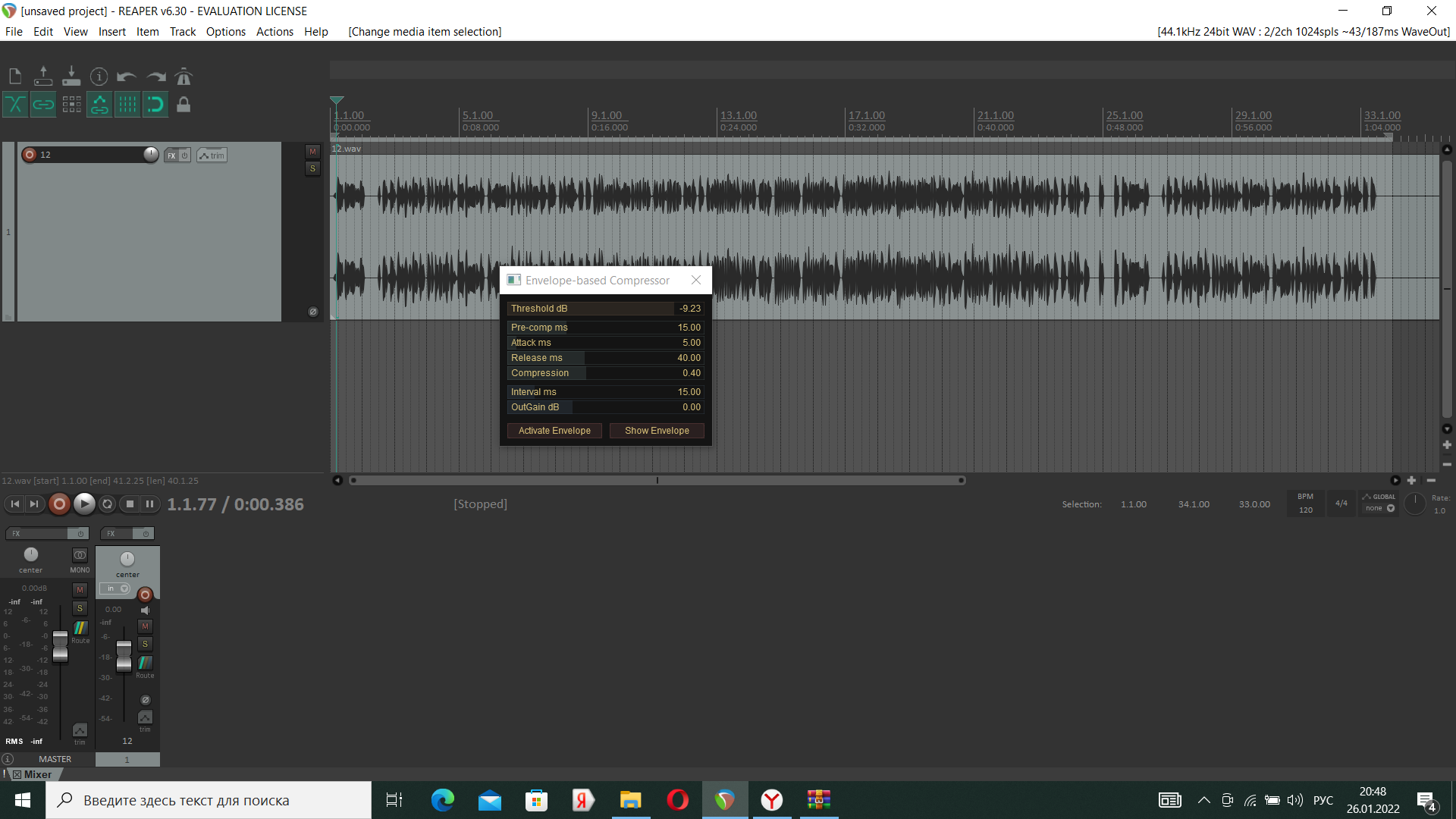Screen dimensions: 1456x819
Task: Toggle the metronome icon in toolbar
Action: click(x=184, y=77)
